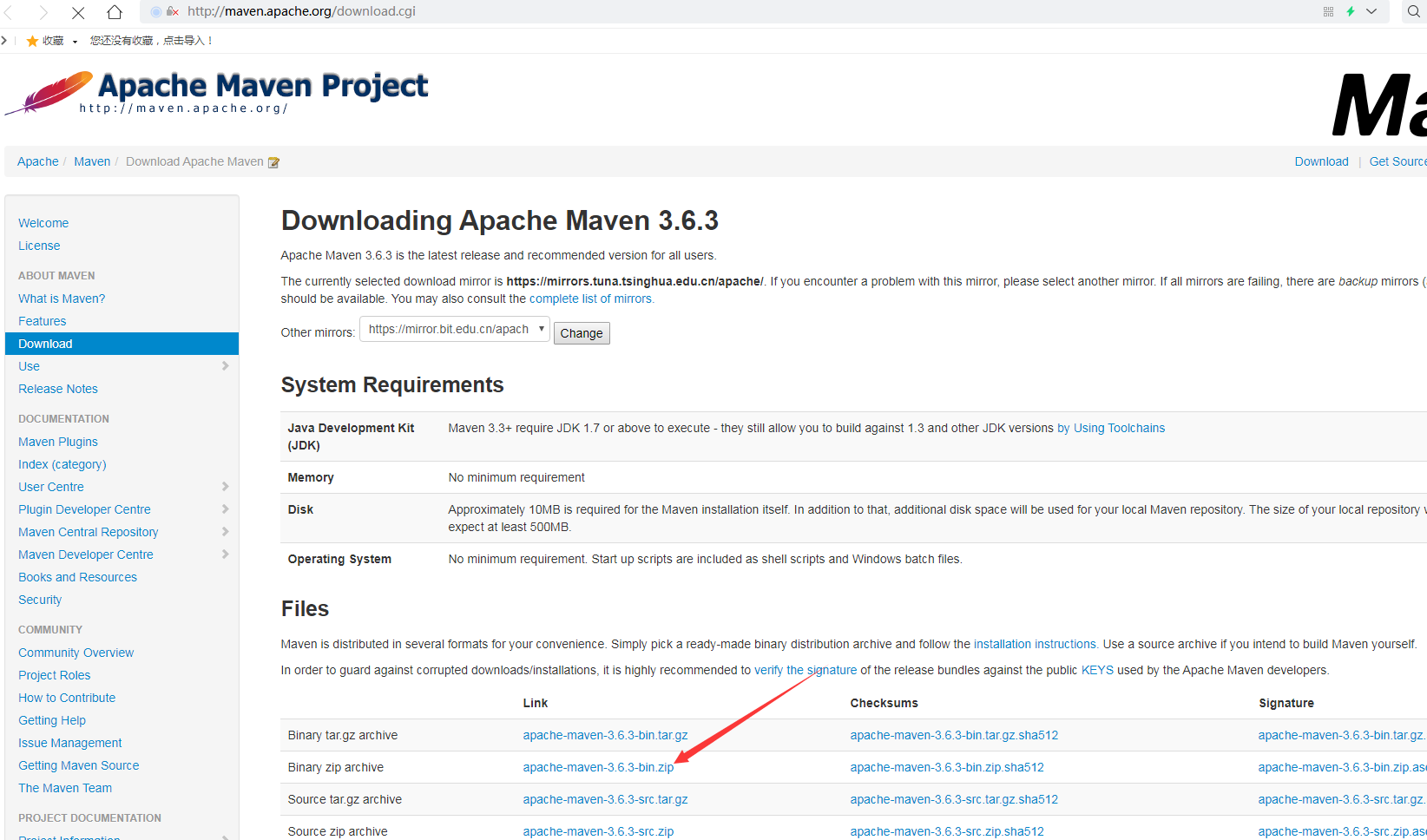
Task: Open apache-maven-3.6.3-bin.tar.gz.sha512 checksum
Action: coord(954,735)
